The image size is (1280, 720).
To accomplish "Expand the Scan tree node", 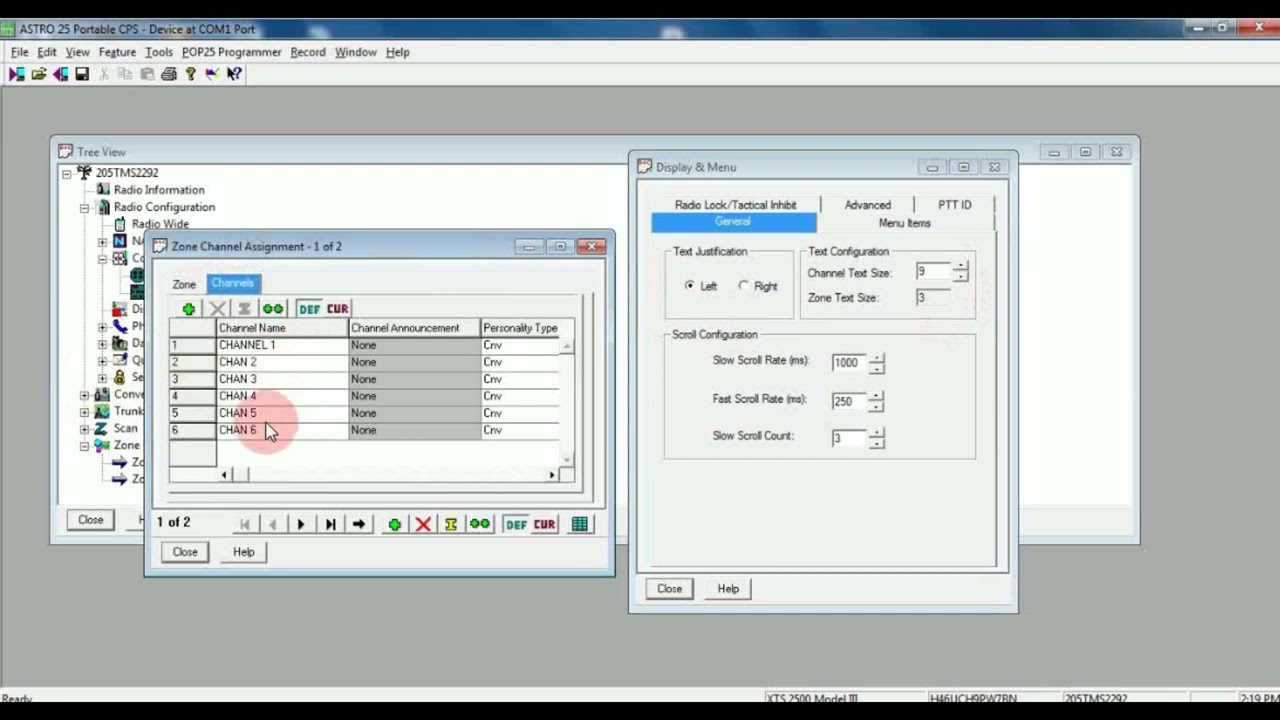I will 85,429.
